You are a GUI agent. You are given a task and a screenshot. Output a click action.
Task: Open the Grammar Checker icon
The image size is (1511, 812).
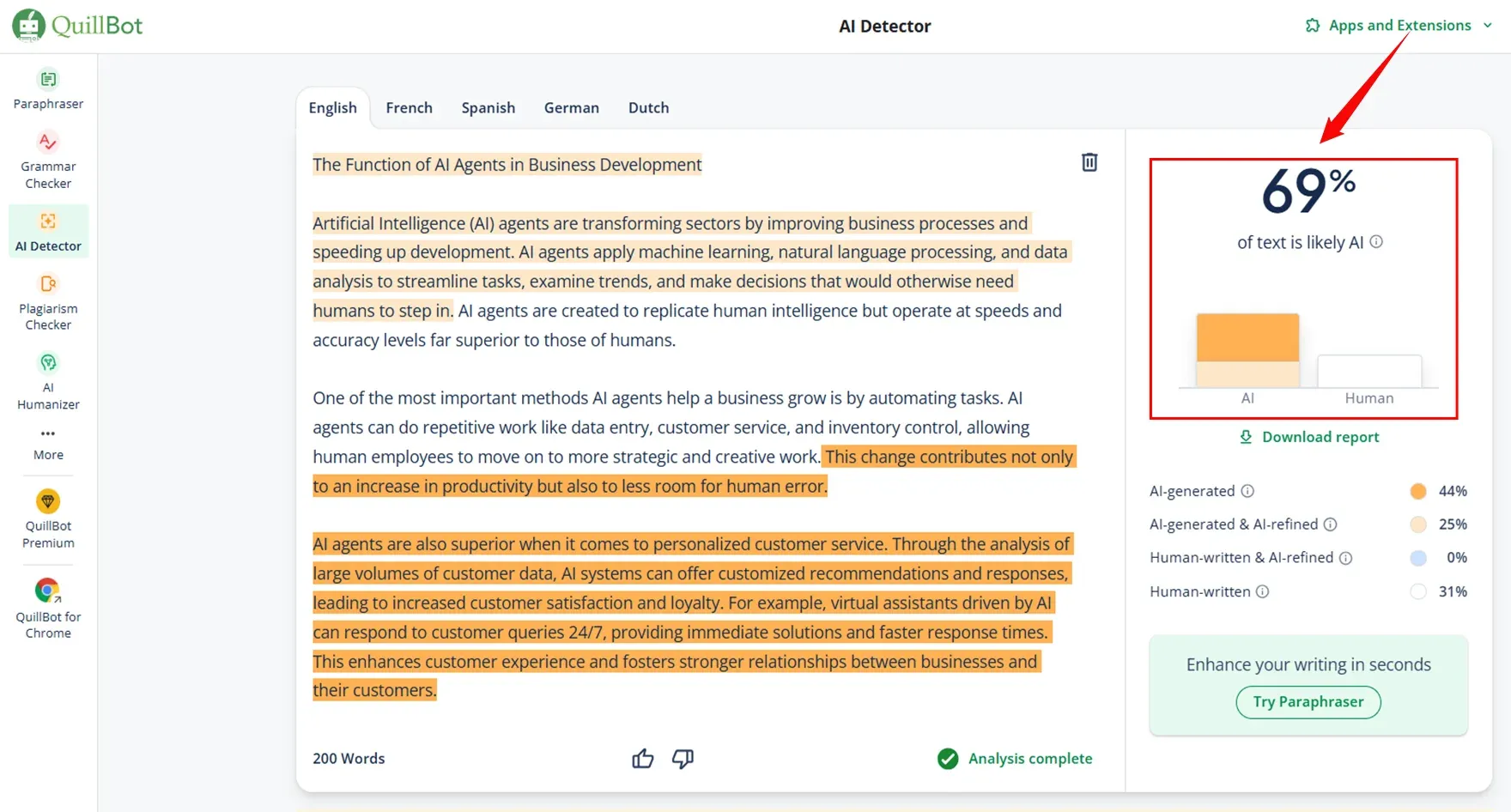[48, 142]
